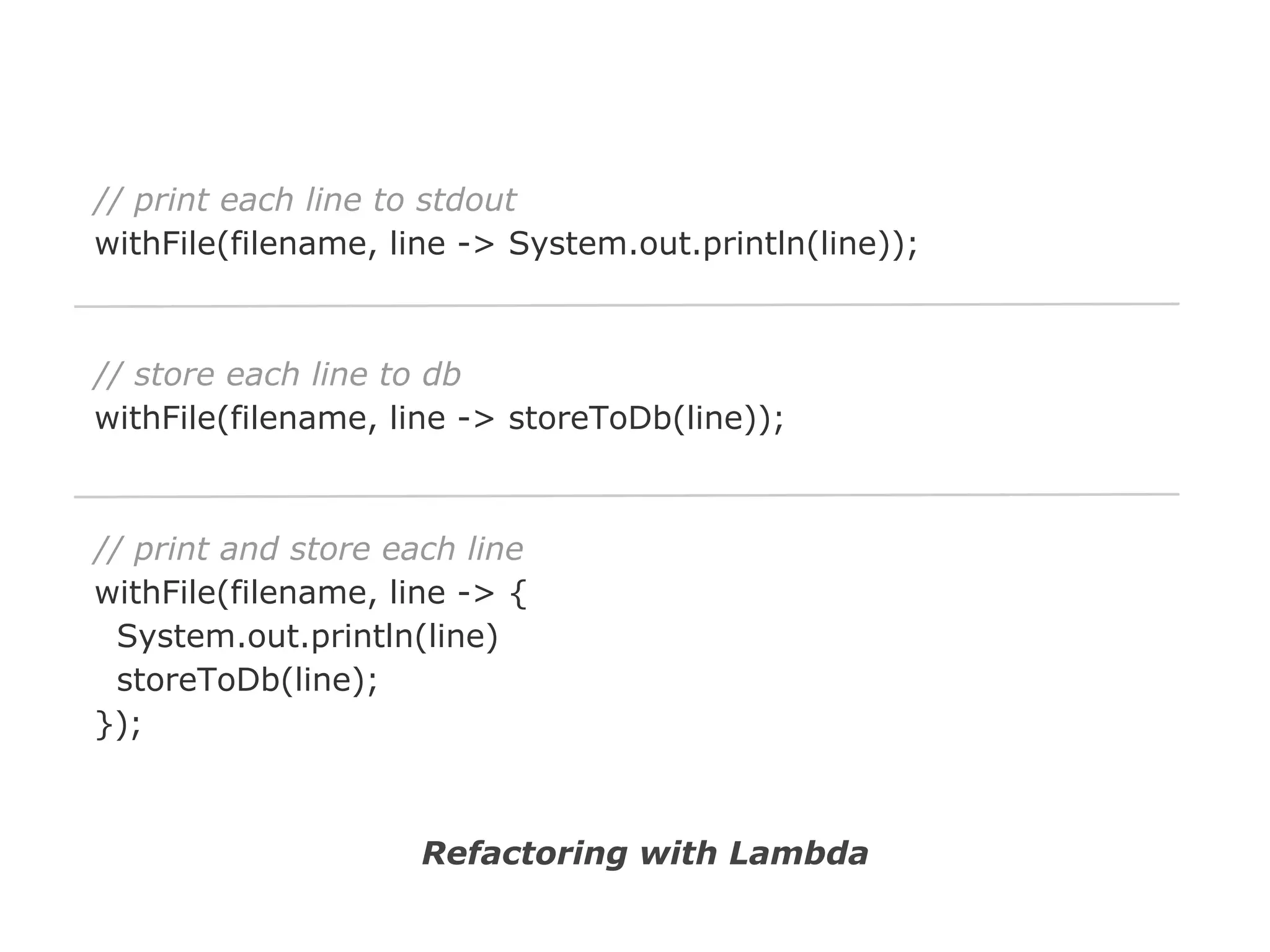Click the 'print each line to stdout' comment
This screenshot has width=1270, height=952.
pyautogui.click(x=304, y=200)
